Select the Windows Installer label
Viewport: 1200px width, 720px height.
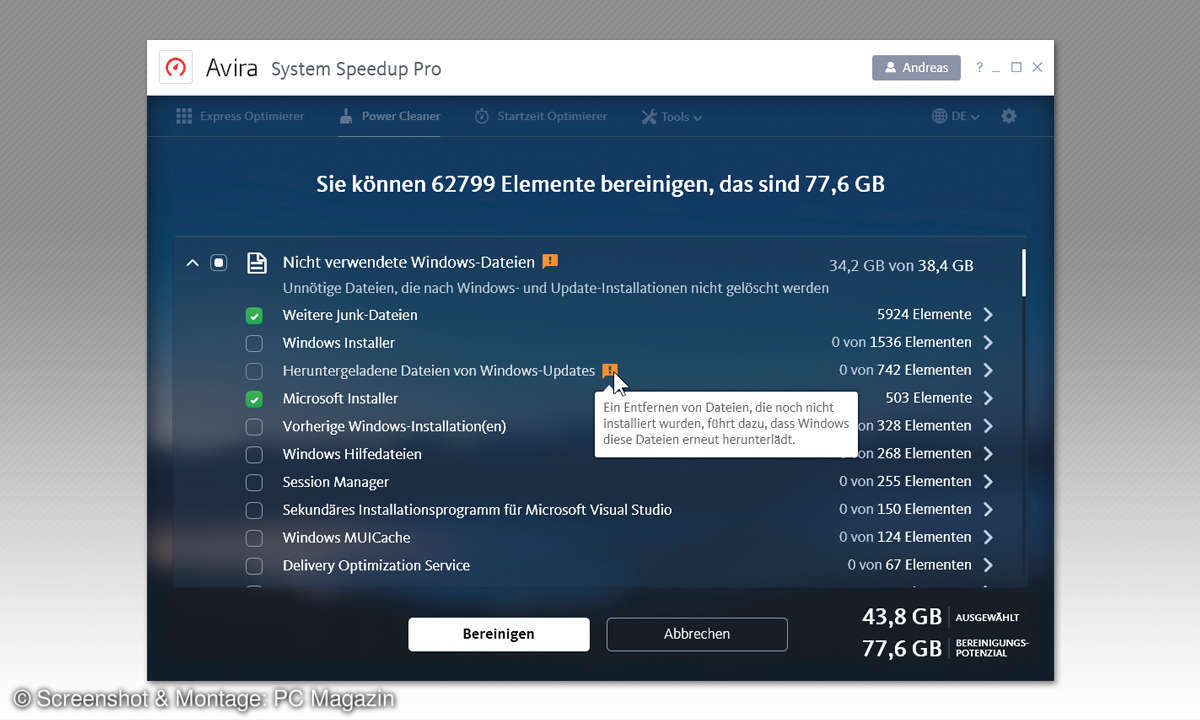(x=339, y=343)
